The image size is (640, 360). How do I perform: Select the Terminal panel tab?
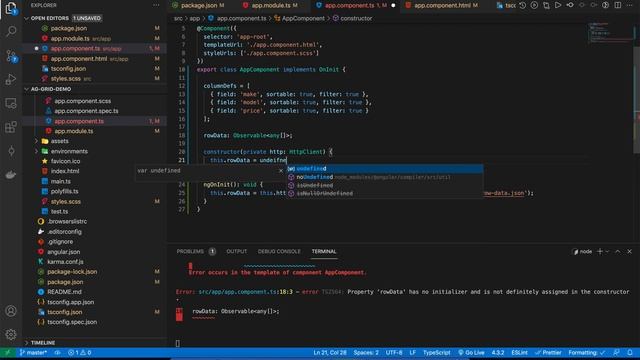324,251
